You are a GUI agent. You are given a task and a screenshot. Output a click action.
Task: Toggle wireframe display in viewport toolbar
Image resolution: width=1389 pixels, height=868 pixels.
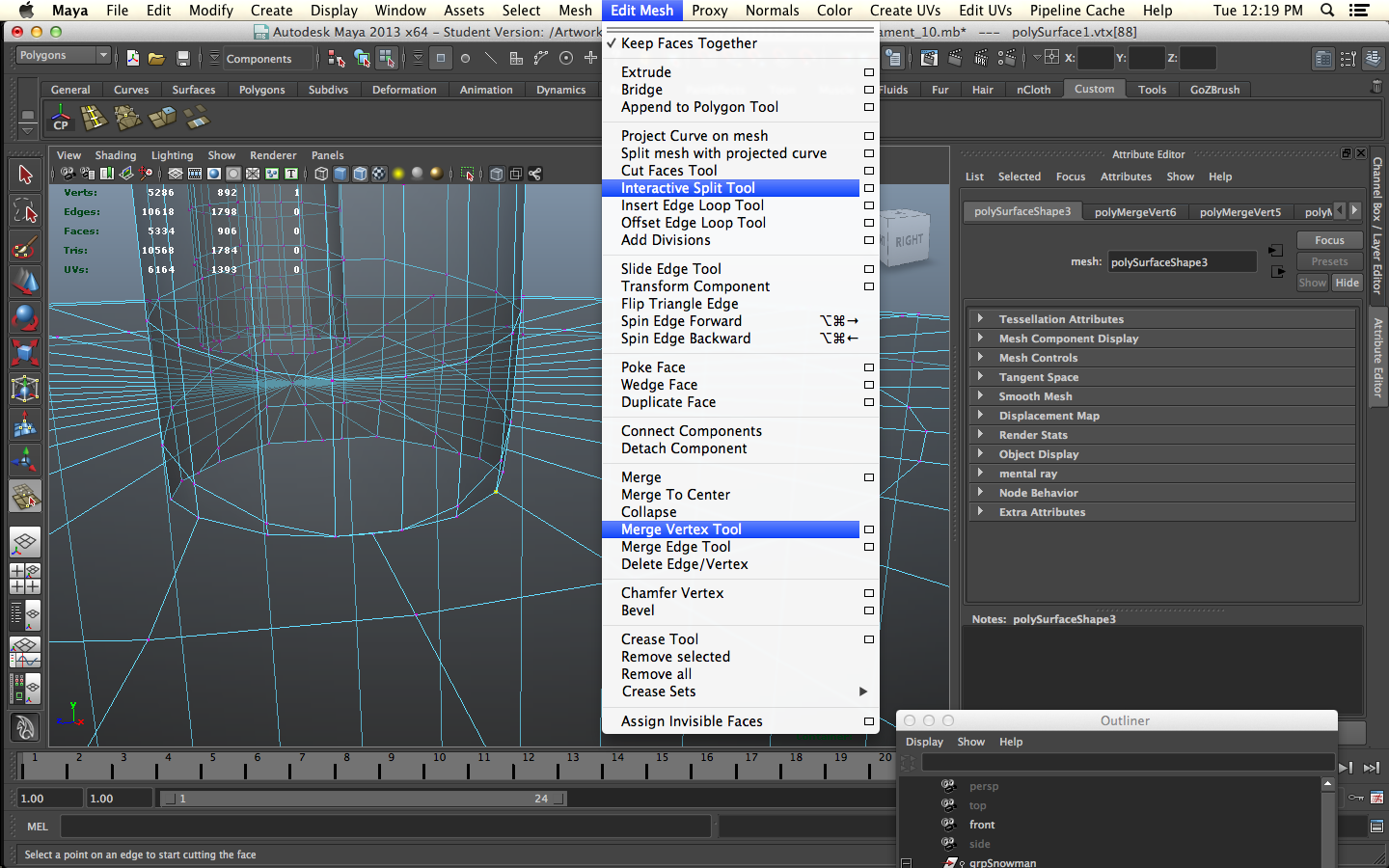(x=321, y=174)
